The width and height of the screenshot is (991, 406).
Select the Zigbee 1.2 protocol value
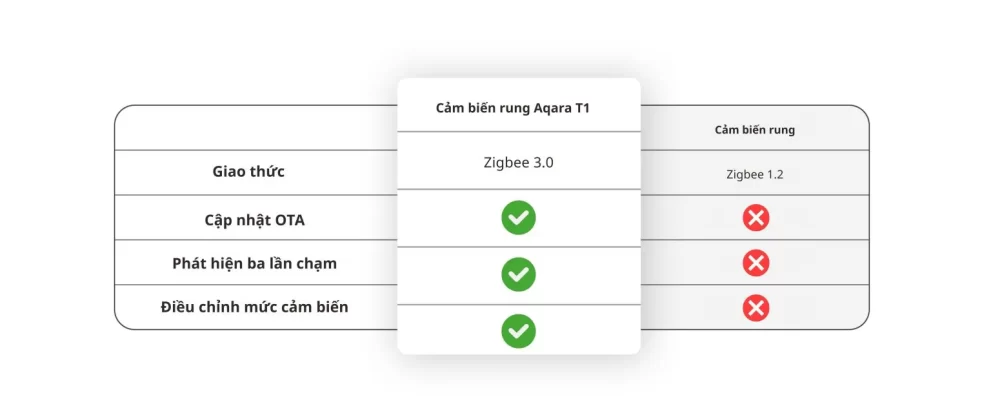pos(755,174)
